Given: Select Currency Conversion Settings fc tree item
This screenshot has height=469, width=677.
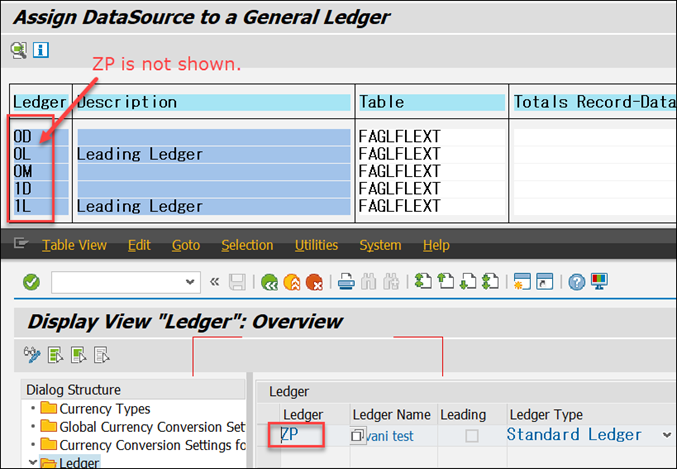Looking at the screenshot, I should point(152,445).
